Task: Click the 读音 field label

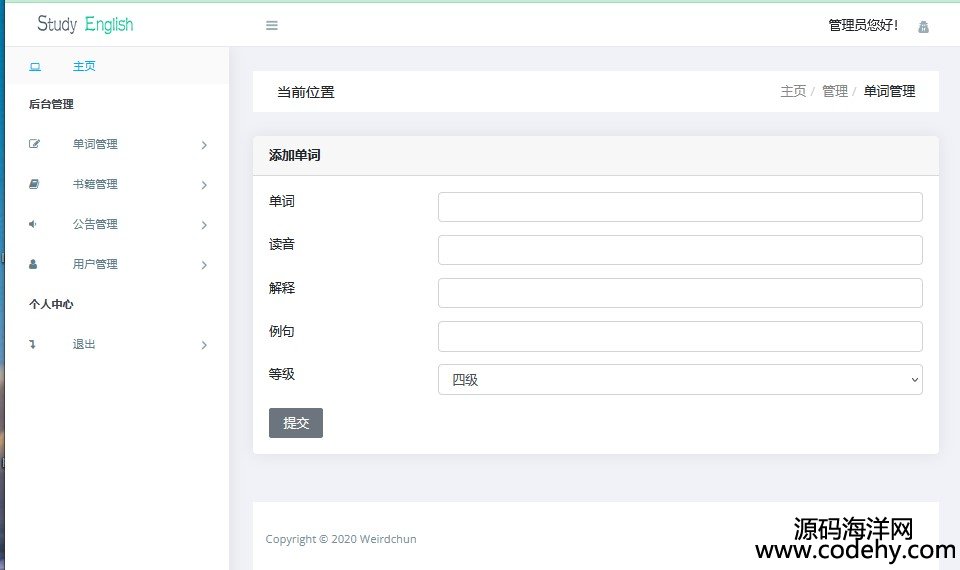Action: tap(282, 244)
